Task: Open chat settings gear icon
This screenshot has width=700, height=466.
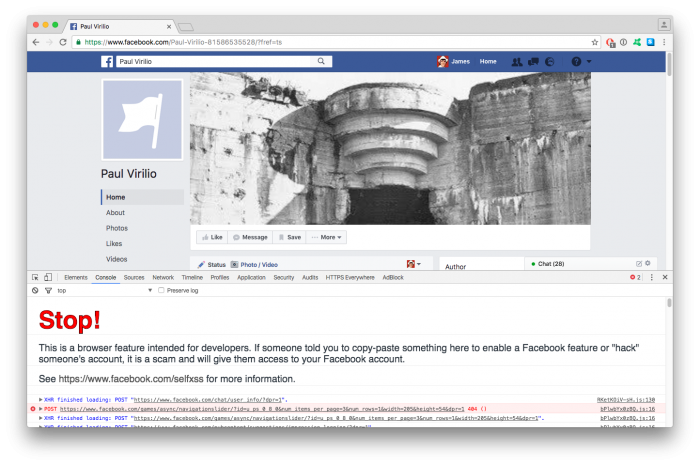Action: click(x=648, y=263)
